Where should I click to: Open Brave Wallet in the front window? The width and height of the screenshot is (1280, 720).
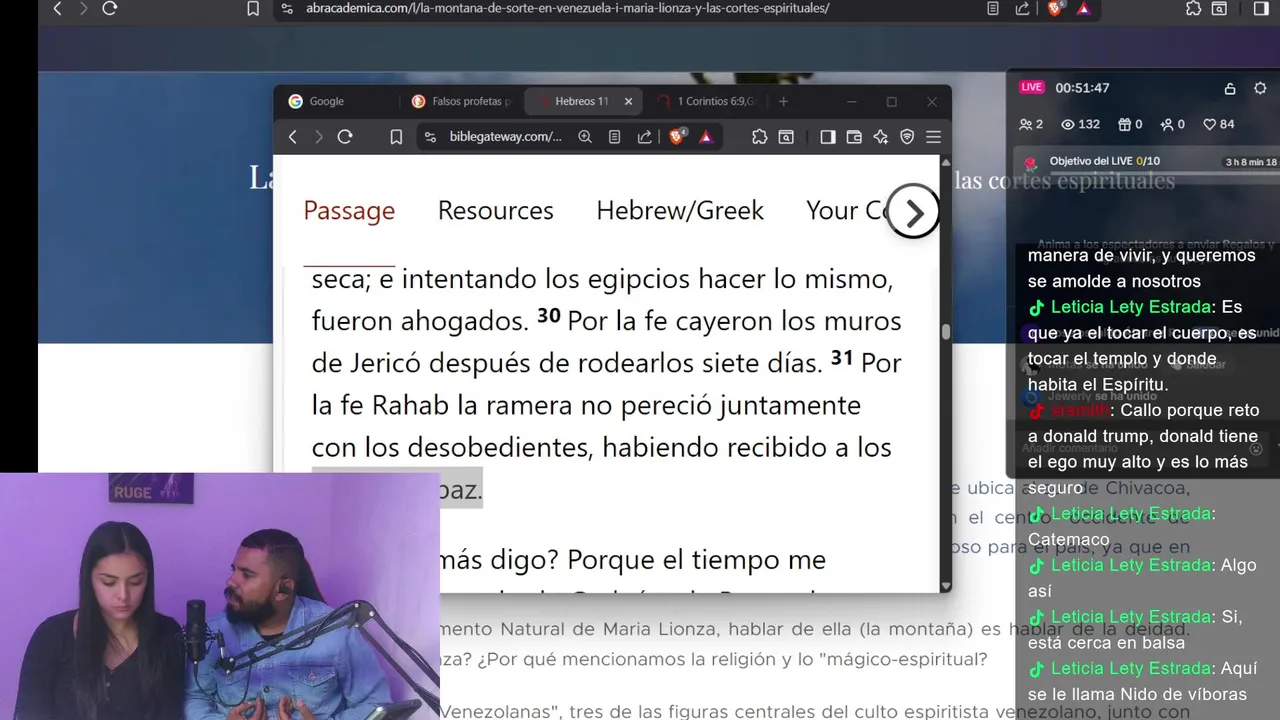(x=854, y=137)
